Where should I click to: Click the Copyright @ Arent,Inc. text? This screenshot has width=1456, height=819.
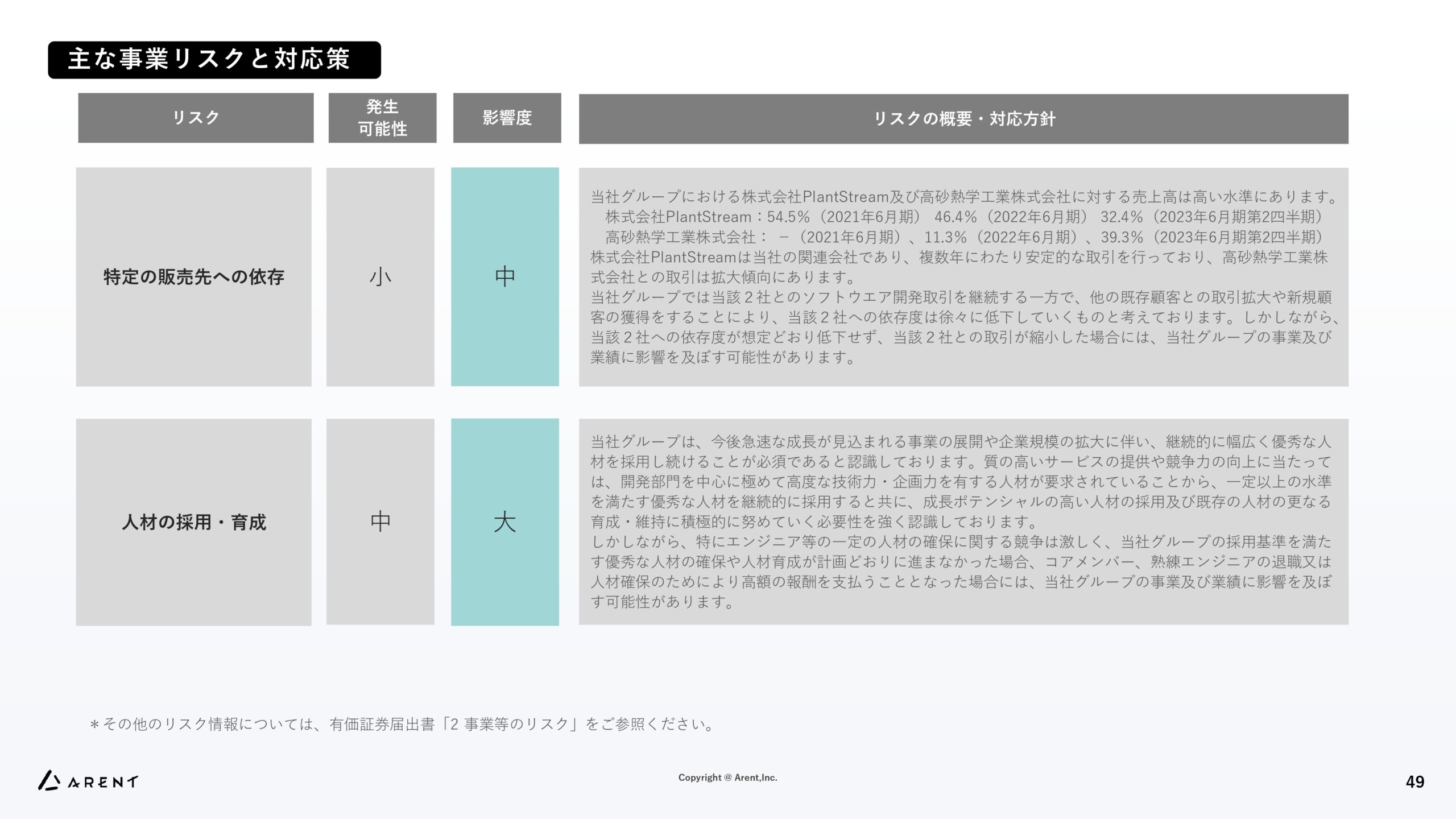[727, 777]
